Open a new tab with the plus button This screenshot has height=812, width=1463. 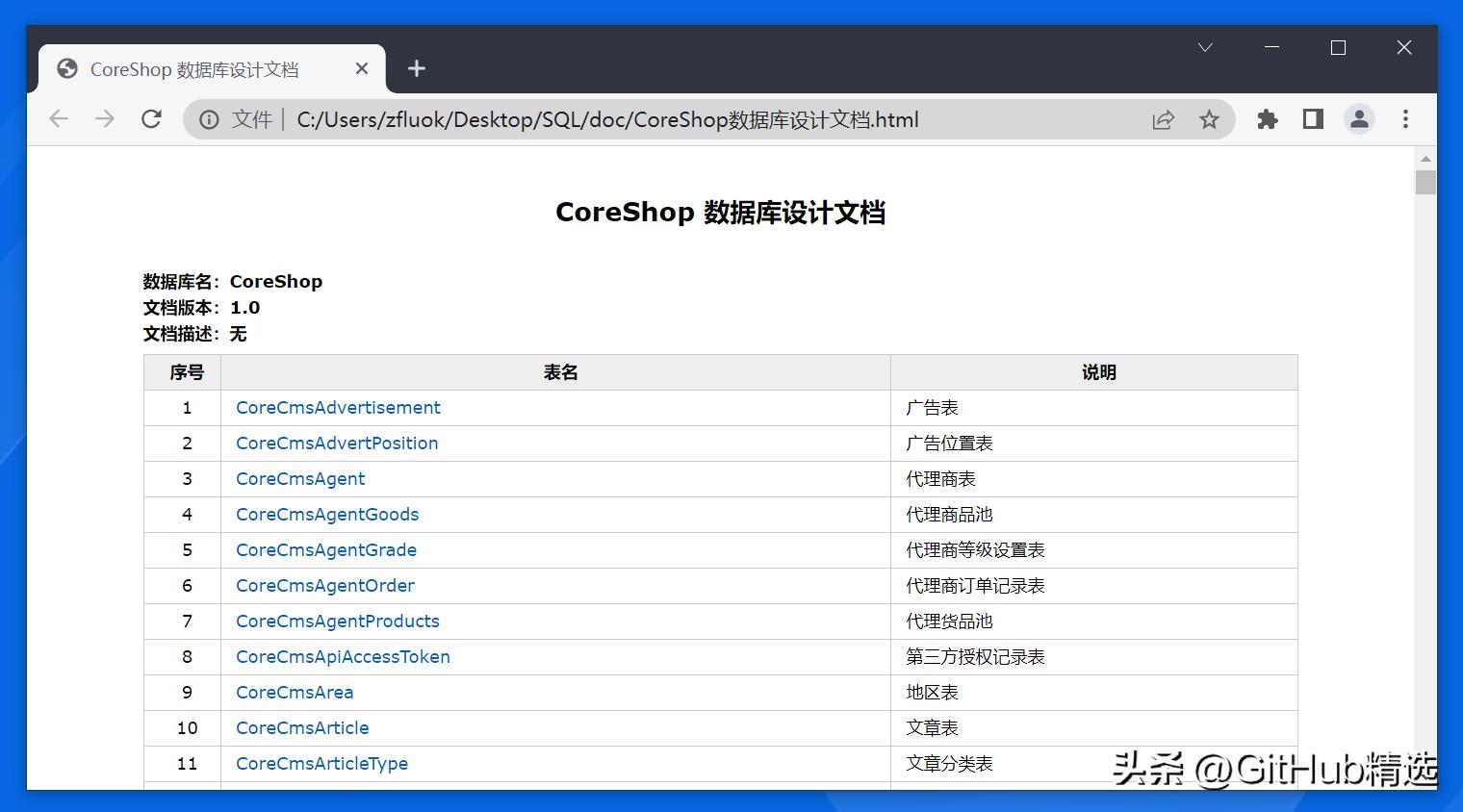pyautogui.click(x=416, y=68)
